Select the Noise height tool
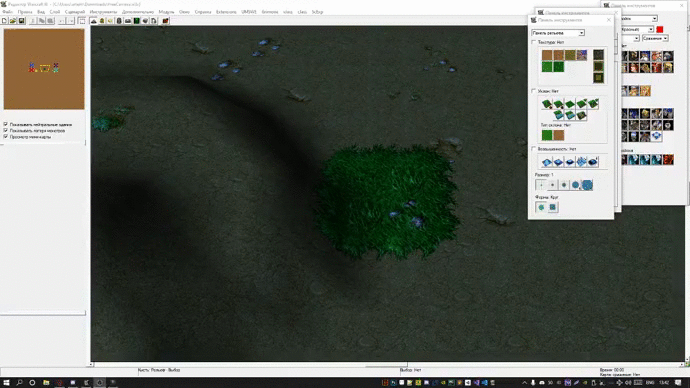Viewport: 690px width, 388px height. (x=581, y=162)
